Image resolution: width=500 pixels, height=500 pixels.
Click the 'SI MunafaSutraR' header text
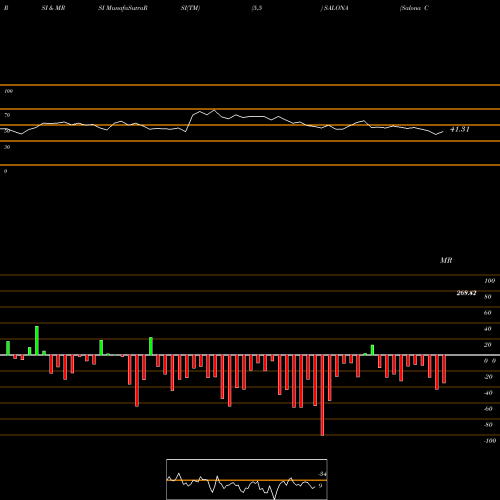123,8
